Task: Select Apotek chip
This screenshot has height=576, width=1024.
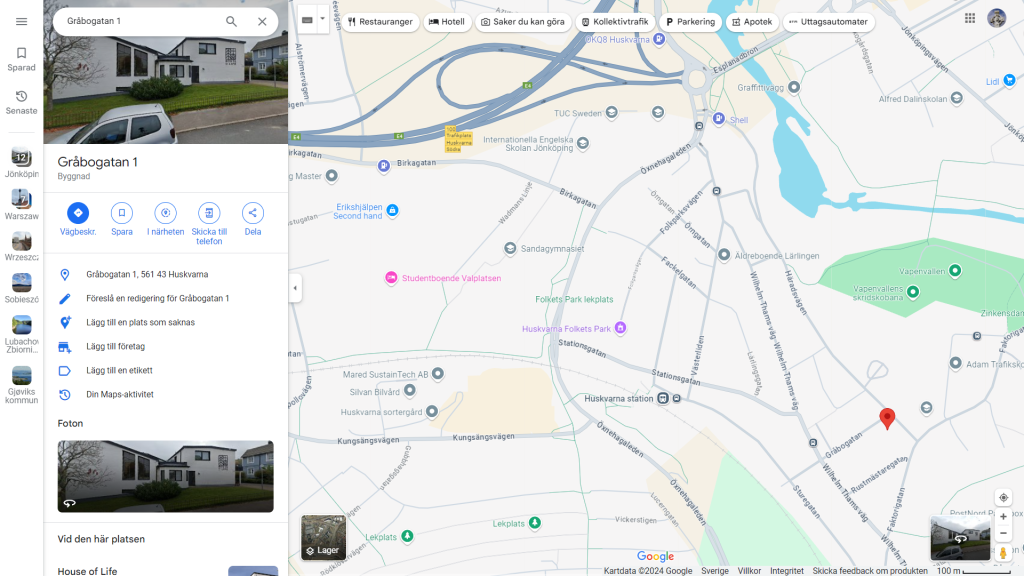Action: [752, 22]
